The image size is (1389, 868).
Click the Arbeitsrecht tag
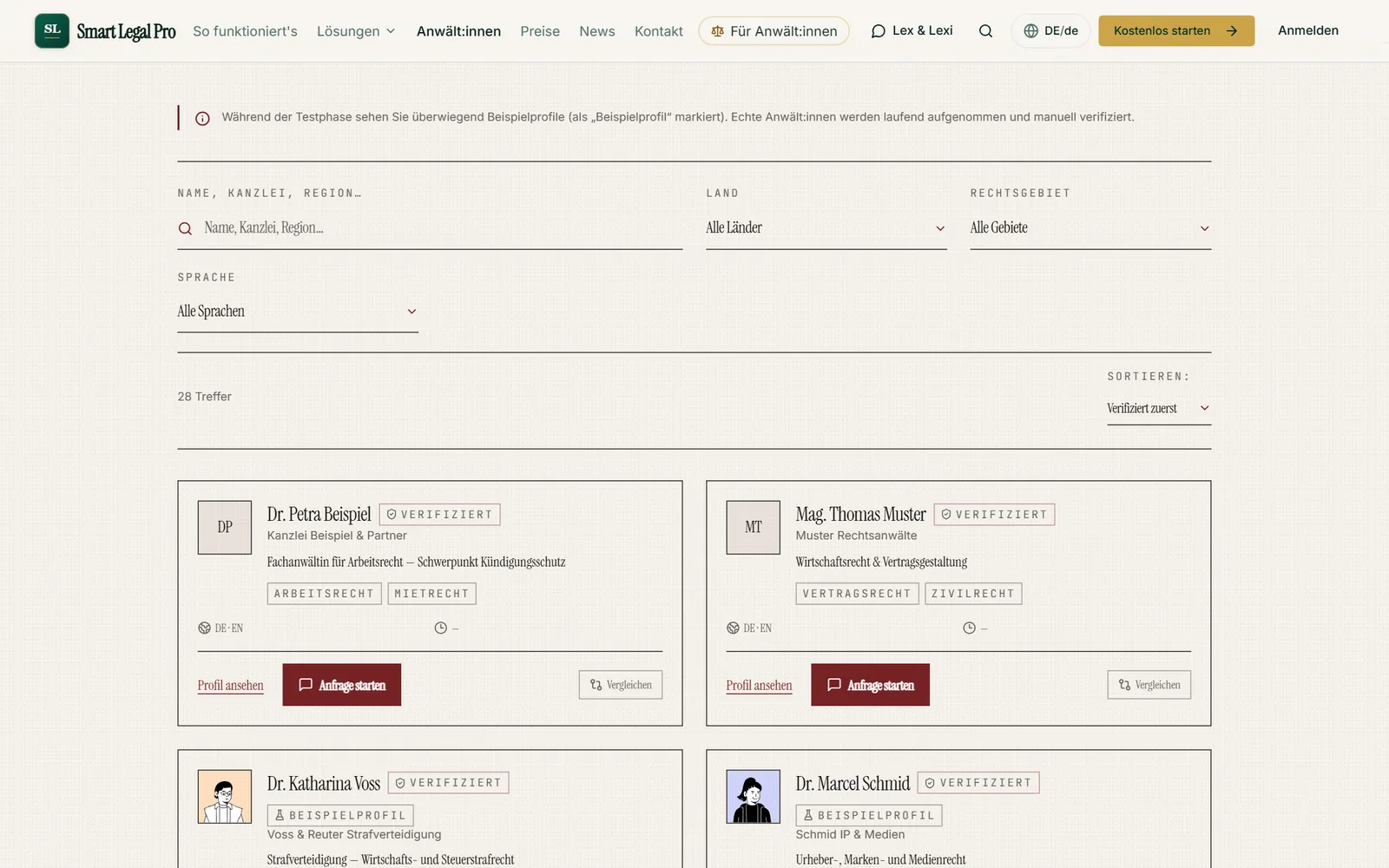coord(325,594)
